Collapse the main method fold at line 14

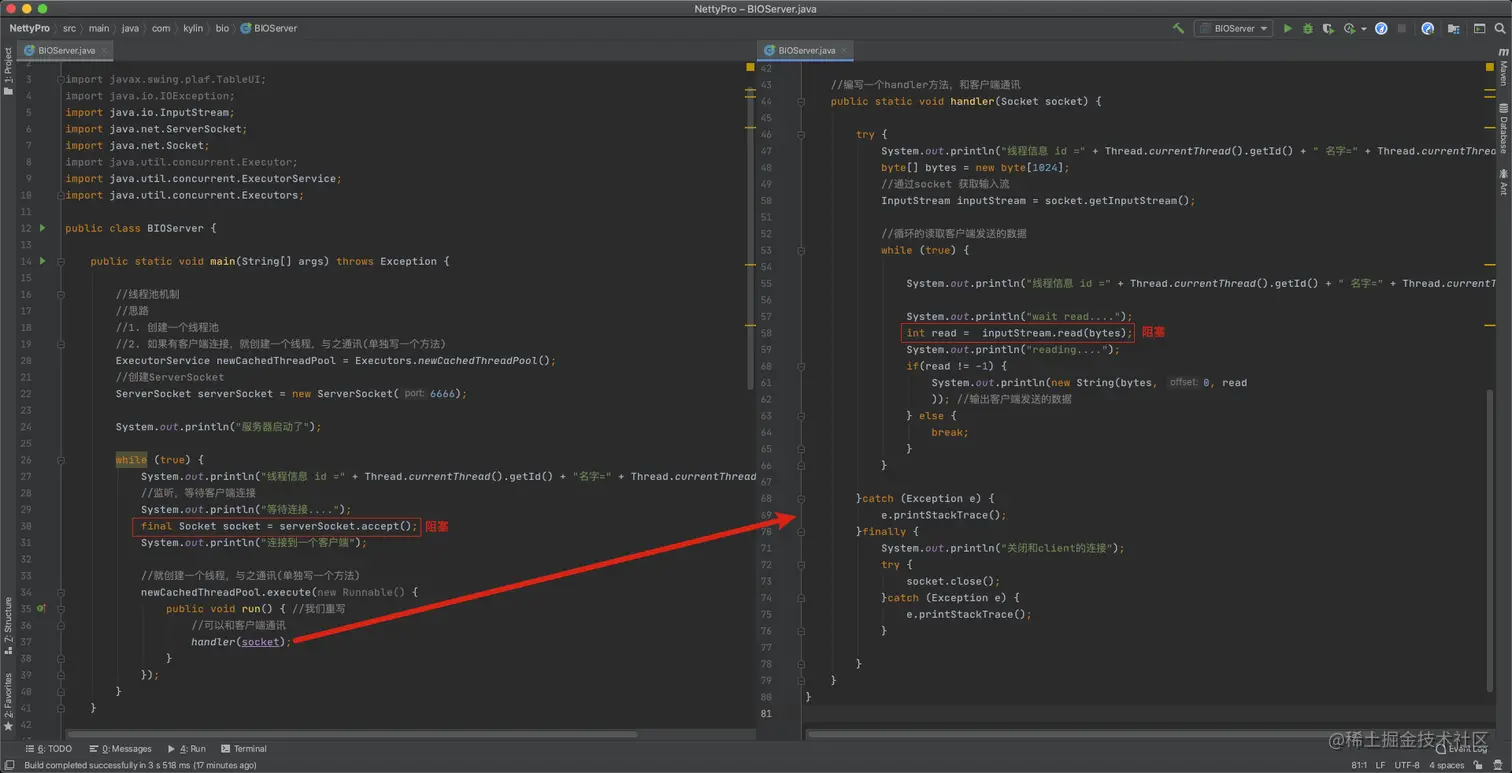tap(60, 261)
